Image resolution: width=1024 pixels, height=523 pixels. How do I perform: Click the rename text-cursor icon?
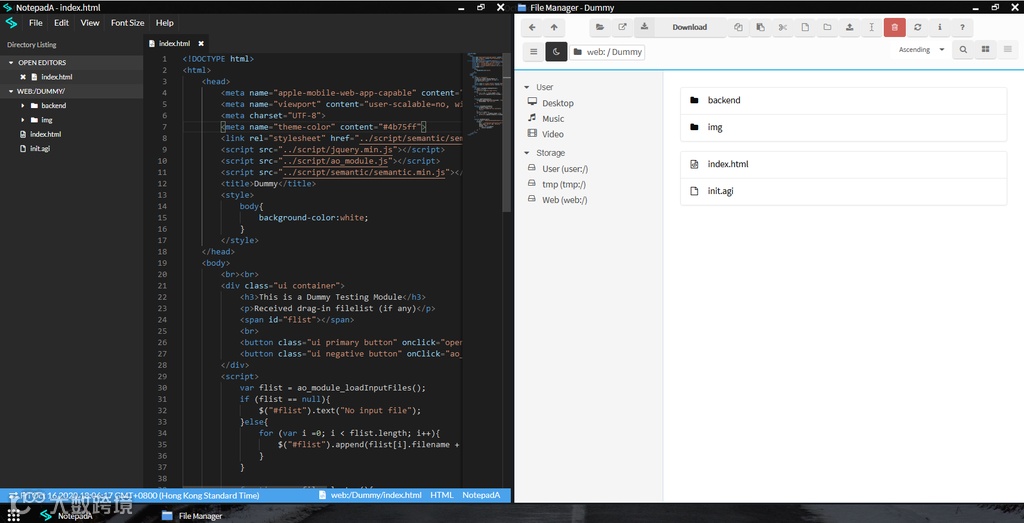pos(871,27)
